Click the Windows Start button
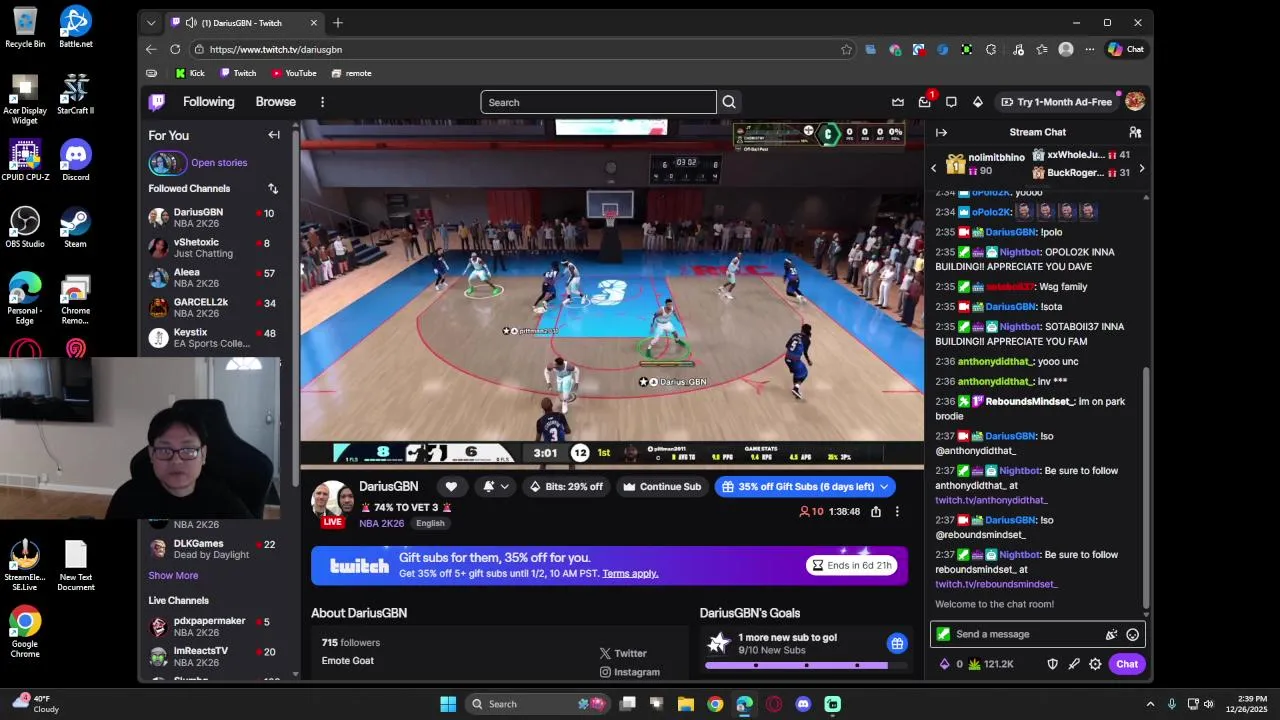The height and width of the screenshot is (720, 1280). tap(448, 704)
